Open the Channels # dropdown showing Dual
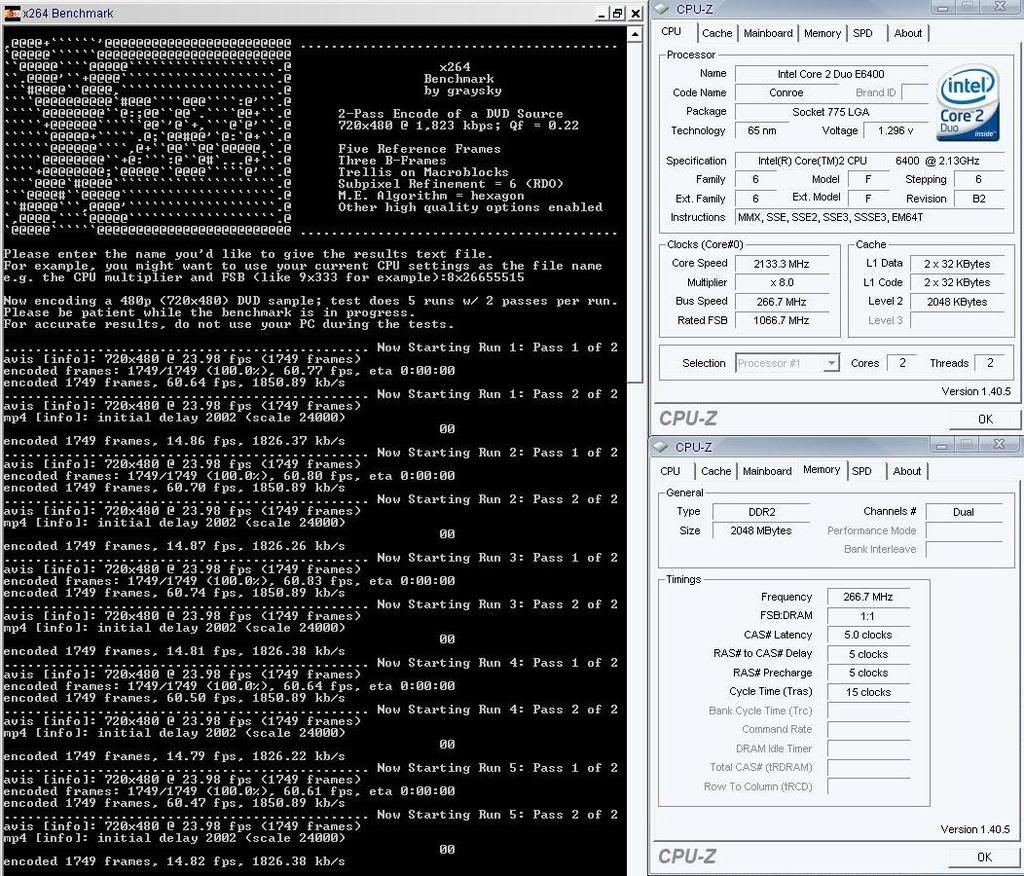This screenshot has width=1024, height=876. pos(964,511)
